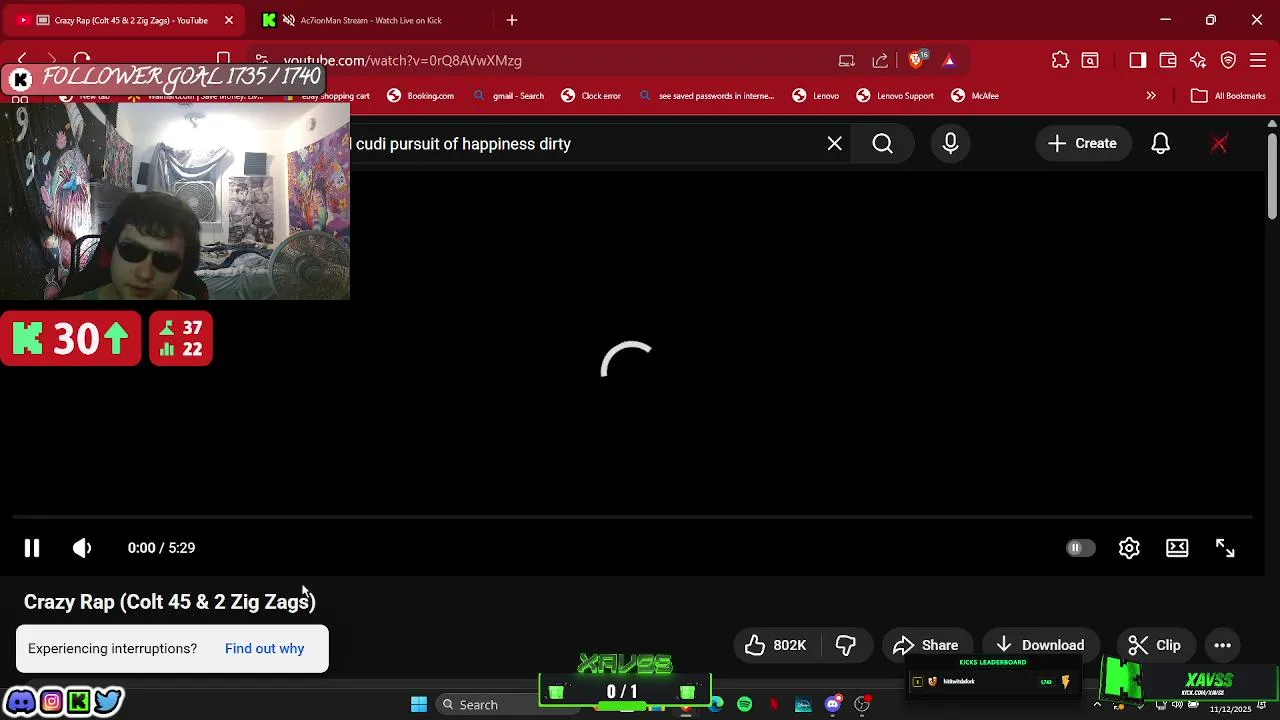The height and width of the screenshot is (720, 1280).
Task: Click the video title 'Crazy Rap (Colt 45 & 2 Zig Zags)'
Action: (170, 602)
